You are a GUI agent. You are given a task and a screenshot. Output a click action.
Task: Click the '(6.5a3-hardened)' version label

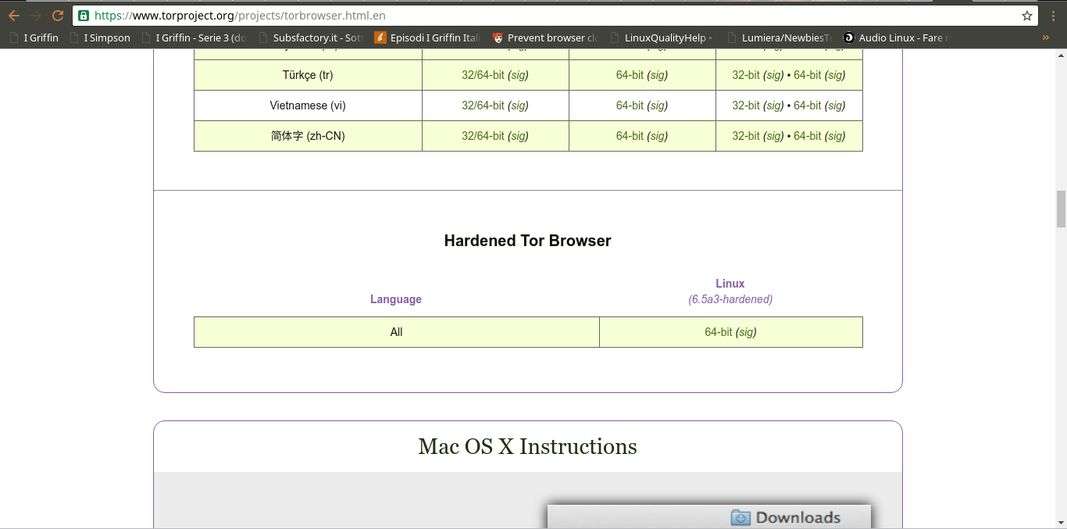(x=730, y=299)
